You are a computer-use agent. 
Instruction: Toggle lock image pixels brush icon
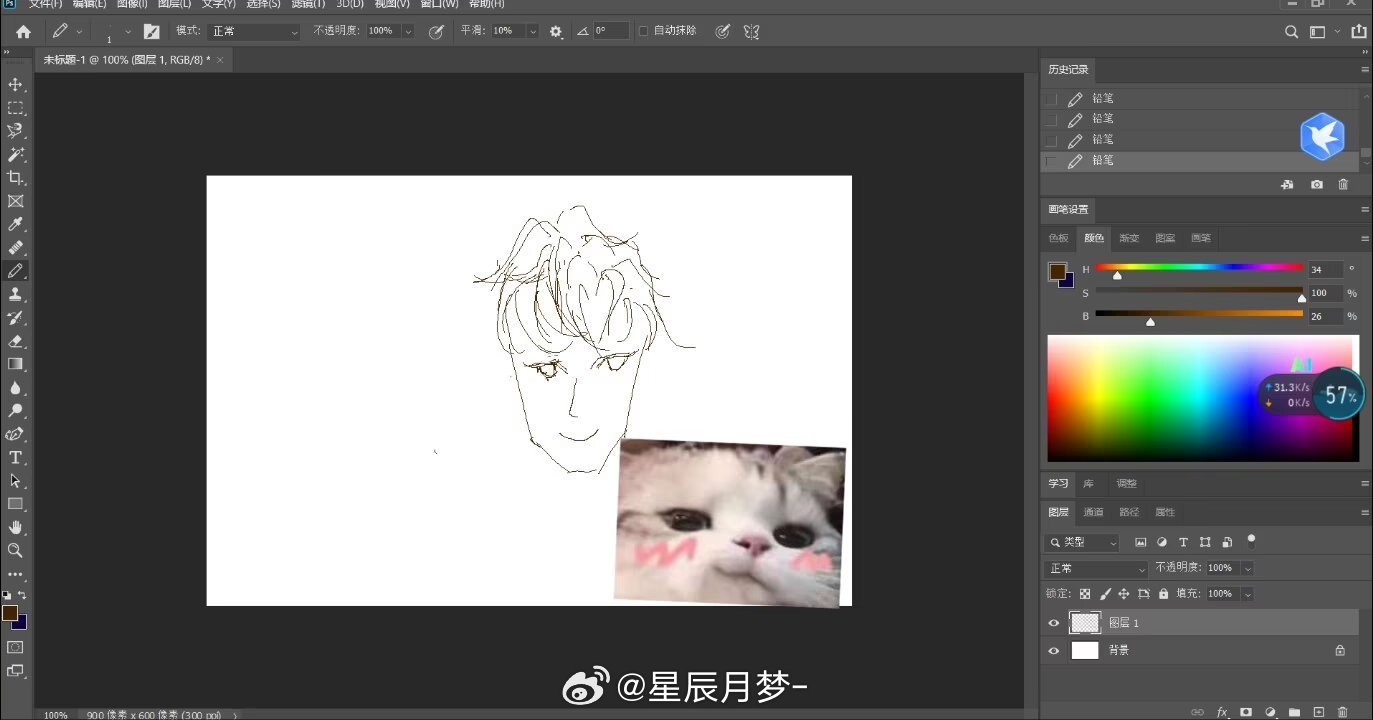(1105, 594)
